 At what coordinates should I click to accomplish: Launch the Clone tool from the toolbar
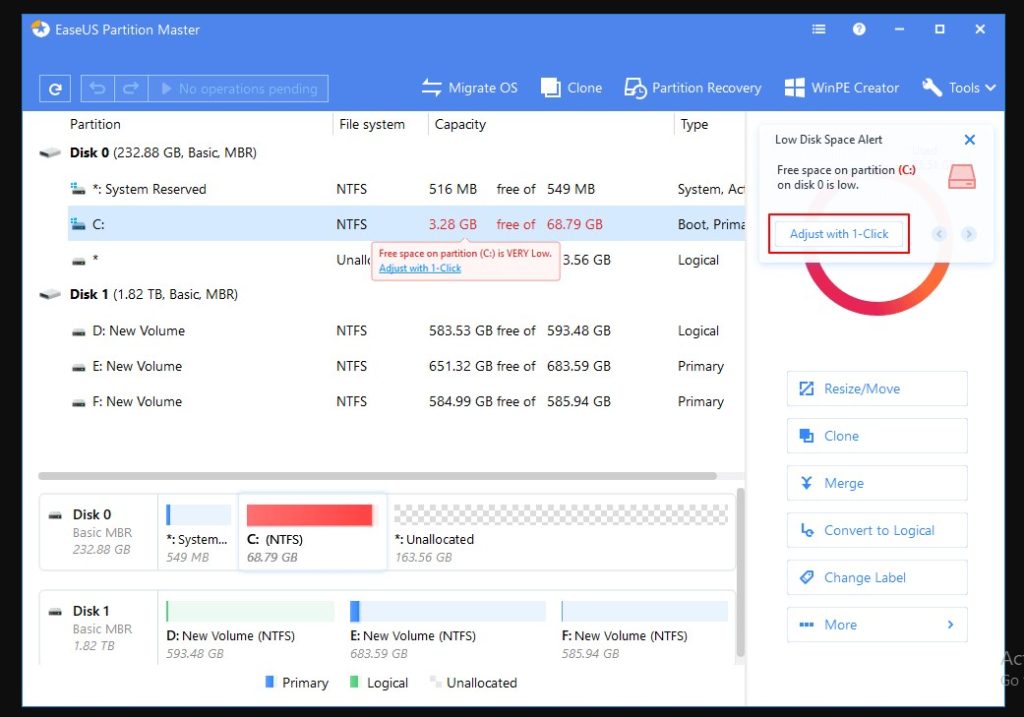[571, 88]
